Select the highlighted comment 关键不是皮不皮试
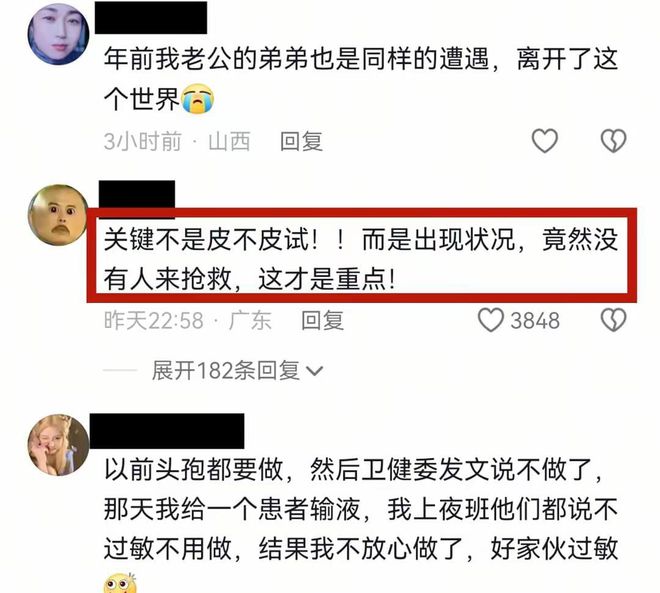Image resolution: width=660 pixels, height=593 pixels. tap(361, 260)
